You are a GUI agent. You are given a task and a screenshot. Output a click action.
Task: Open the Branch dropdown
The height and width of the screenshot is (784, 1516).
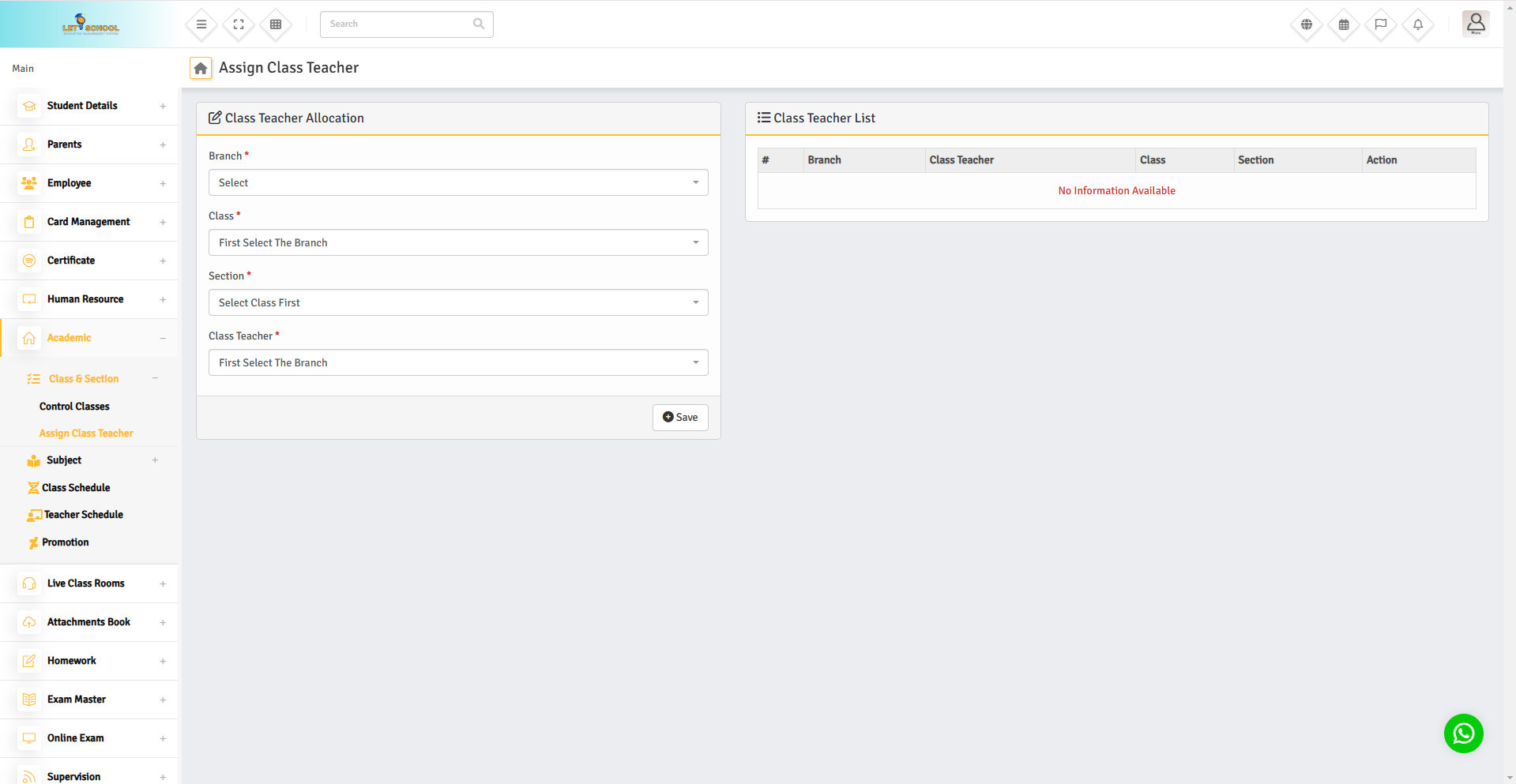[x=458, y=182]
